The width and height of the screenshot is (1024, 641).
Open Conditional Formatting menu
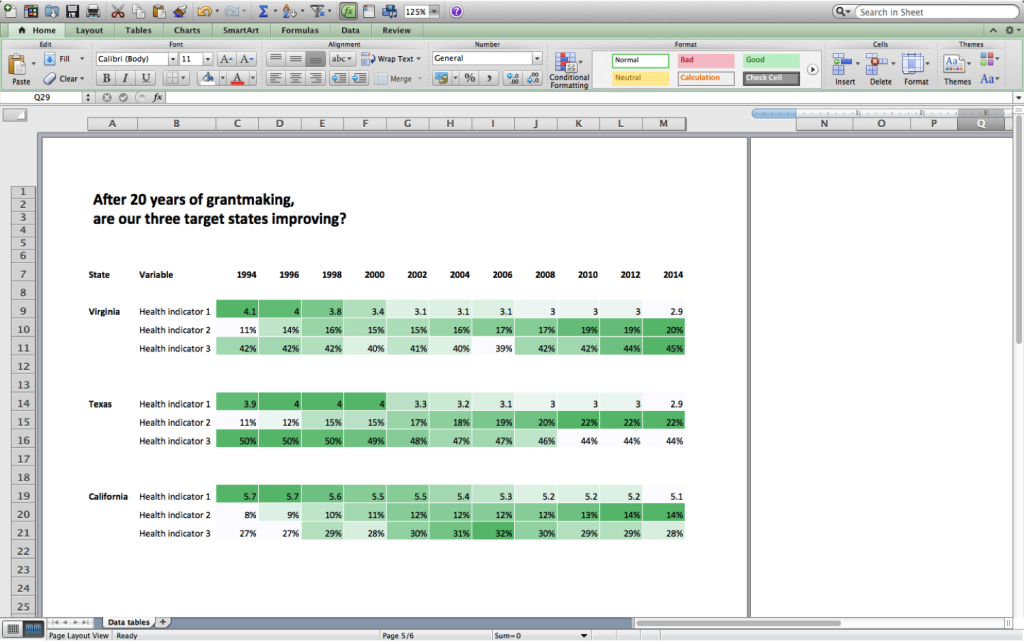pyautogui.click(x=569, y=70)
